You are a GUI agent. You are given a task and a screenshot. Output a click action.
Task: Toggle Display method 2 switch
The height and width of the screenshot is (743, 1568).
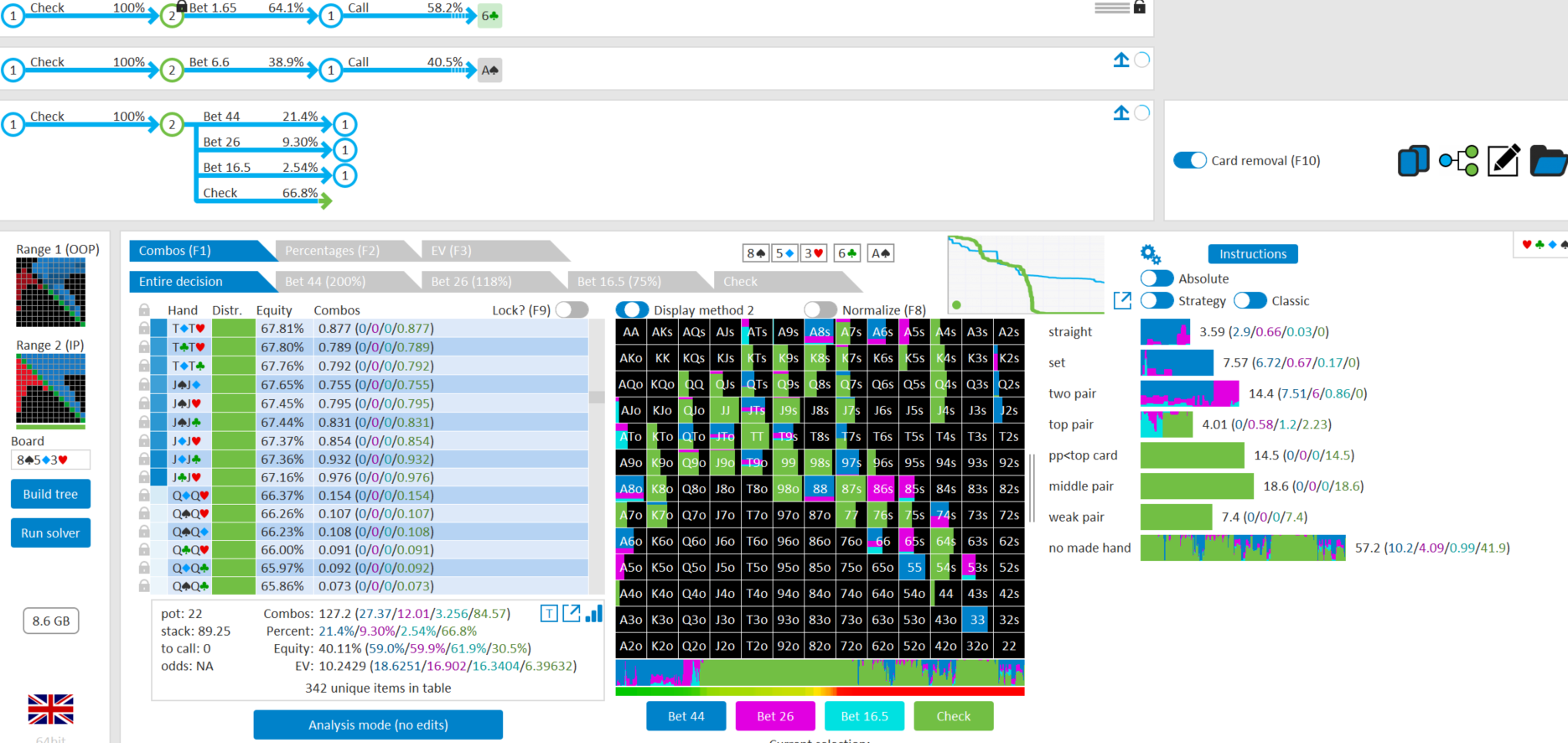click(x=633, y=310)
